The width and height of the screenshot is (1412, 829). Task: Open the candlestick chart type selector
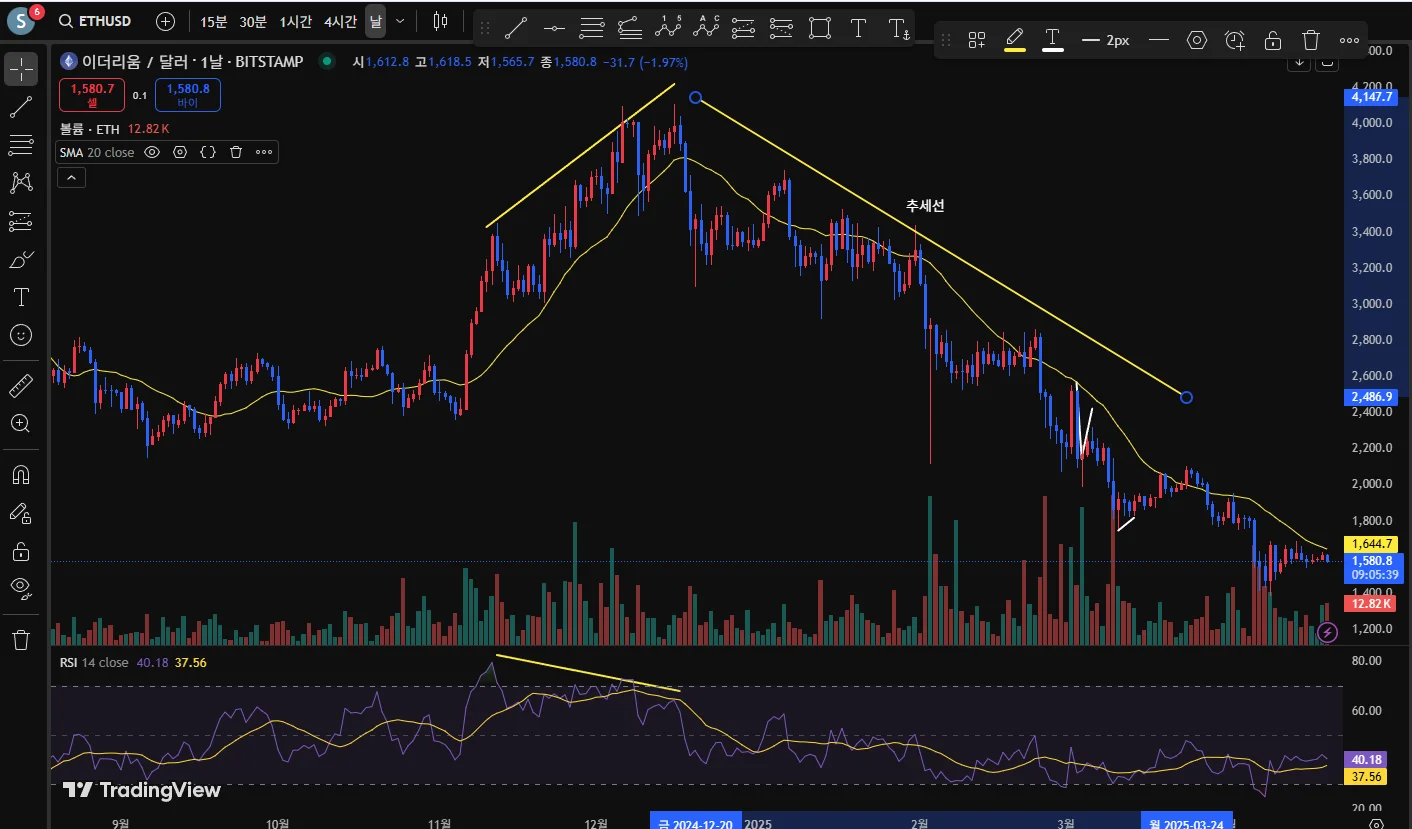coord(441,21)
